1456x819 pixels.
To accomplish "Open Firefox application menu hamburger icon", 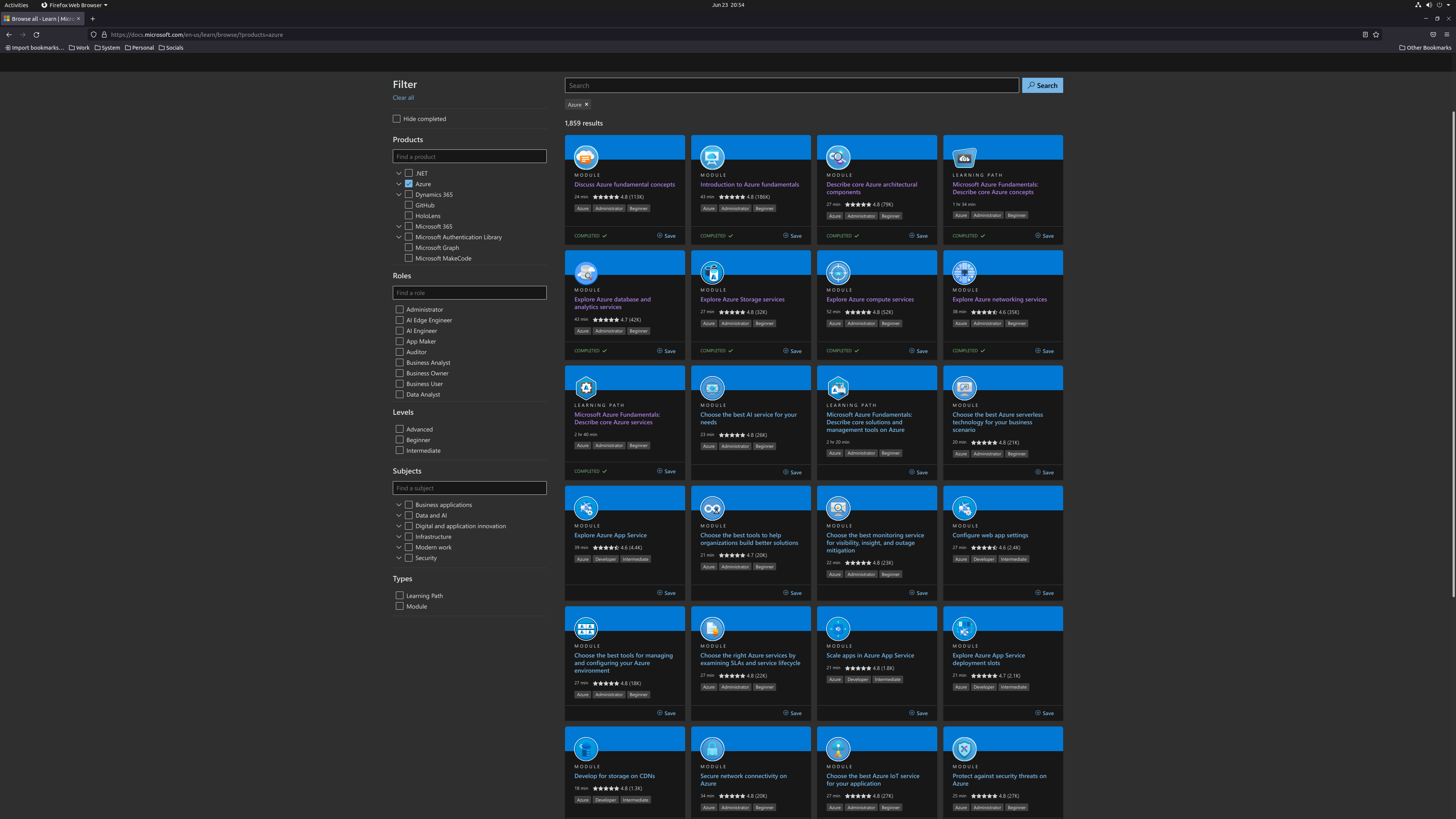I will pyautogui.click(x=1447, y=35).
